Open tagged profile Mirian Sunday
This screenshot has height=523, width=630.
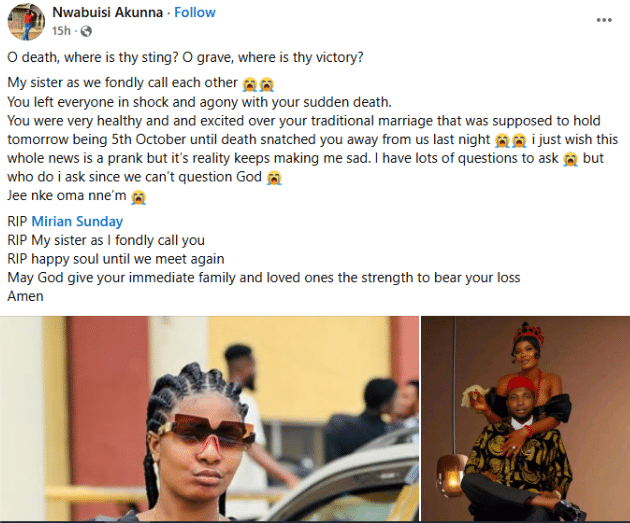coord(77,221)
